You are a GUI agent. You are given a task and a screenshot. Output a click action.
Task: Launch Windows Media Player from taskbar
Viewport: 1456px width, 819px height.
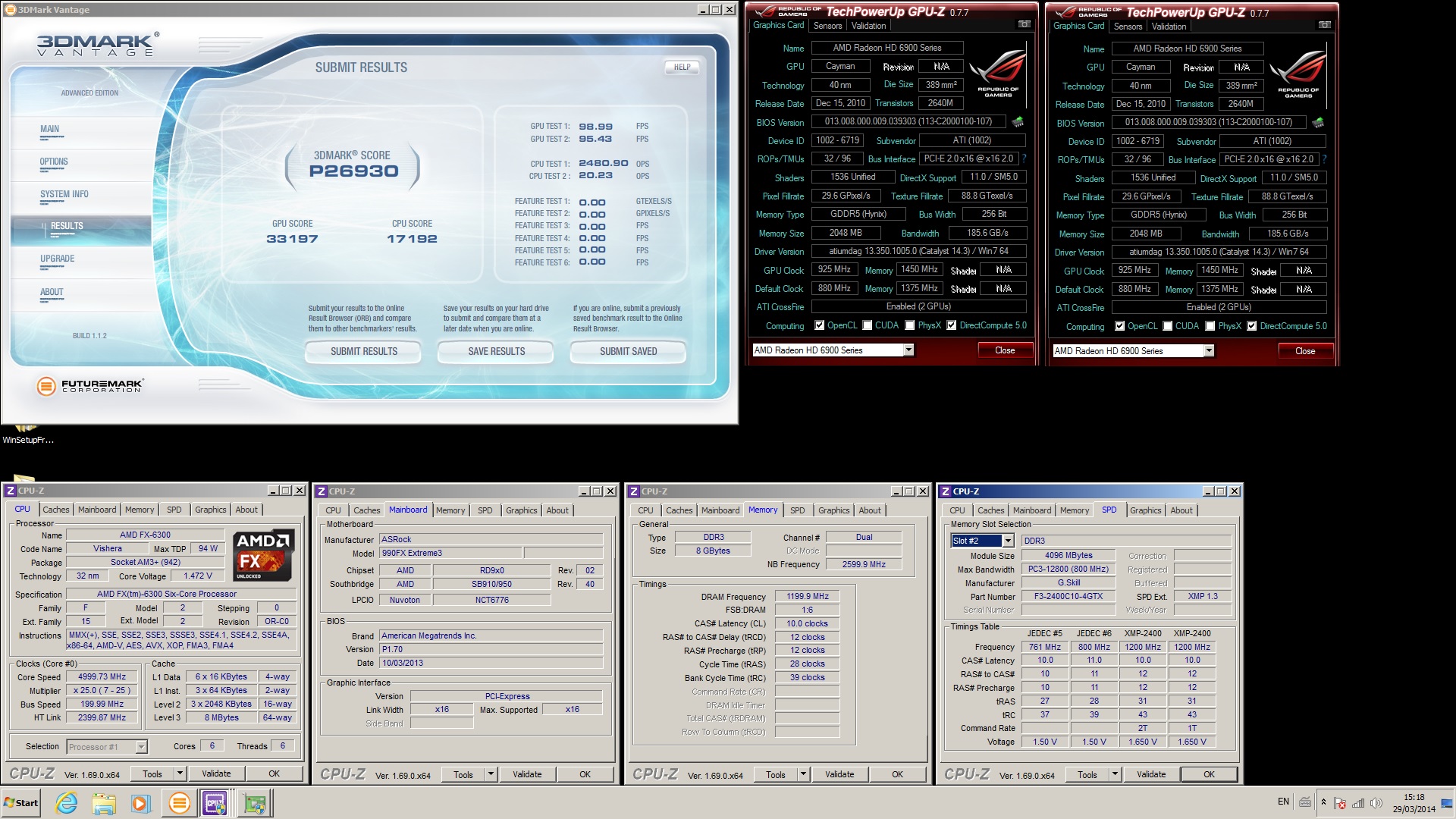pos(141,802)
